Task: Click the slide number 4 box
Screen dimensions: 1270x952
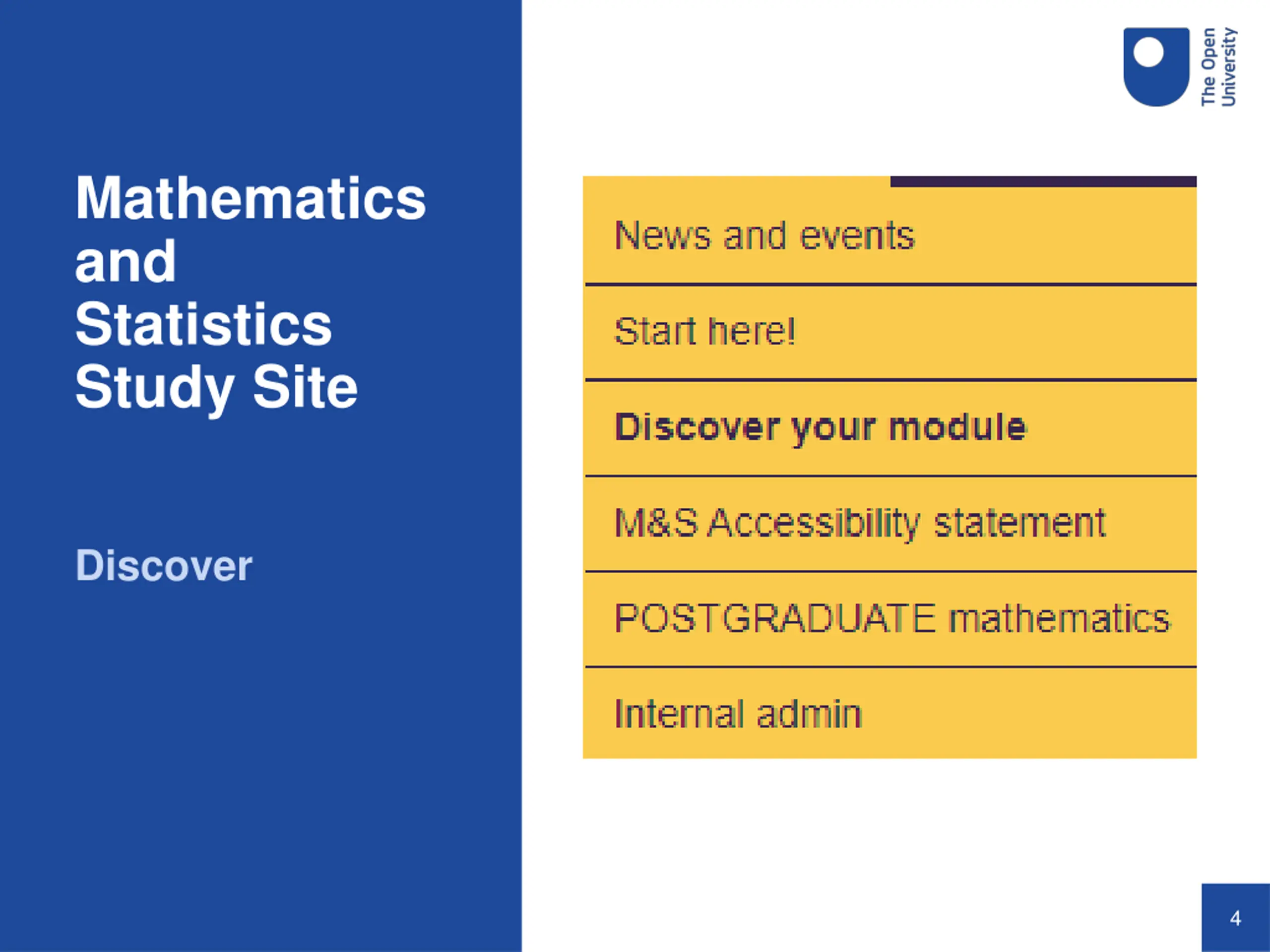Action: point(1236,918)
